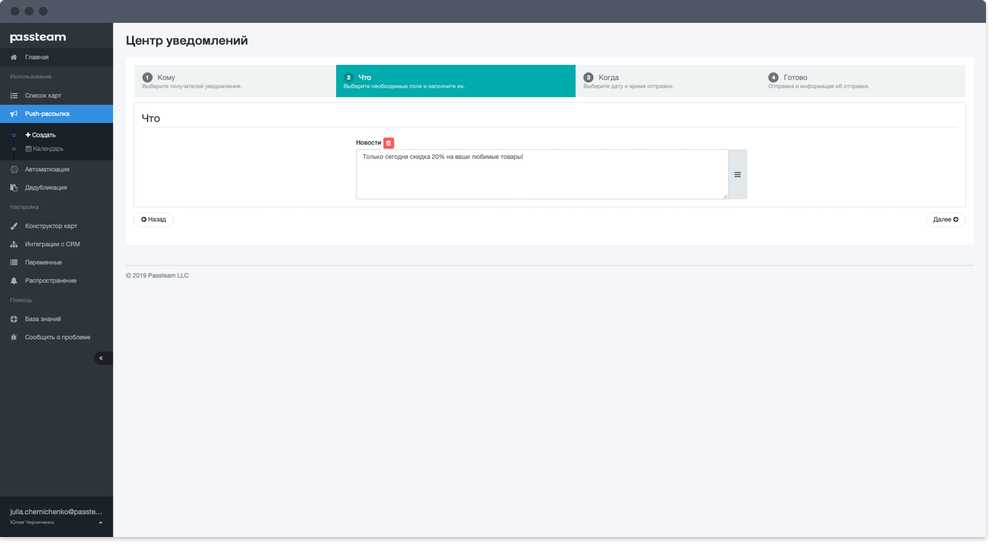Click the passteam logo
Screen dimensions: 993x544
point(37,37)
